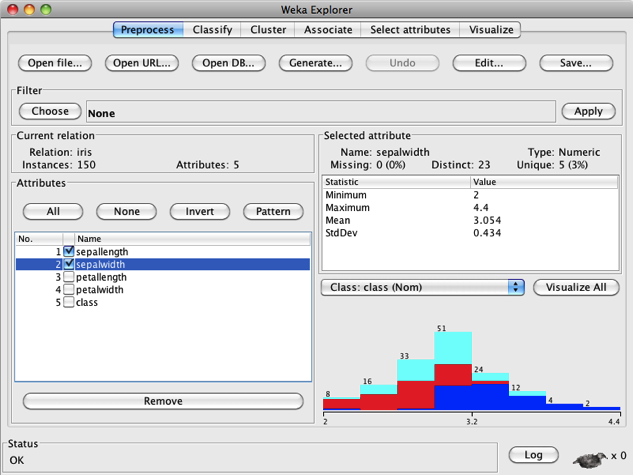633x475 pixels.
Task: Remove selected attributes with Remove button
Action: coord(163,401)
